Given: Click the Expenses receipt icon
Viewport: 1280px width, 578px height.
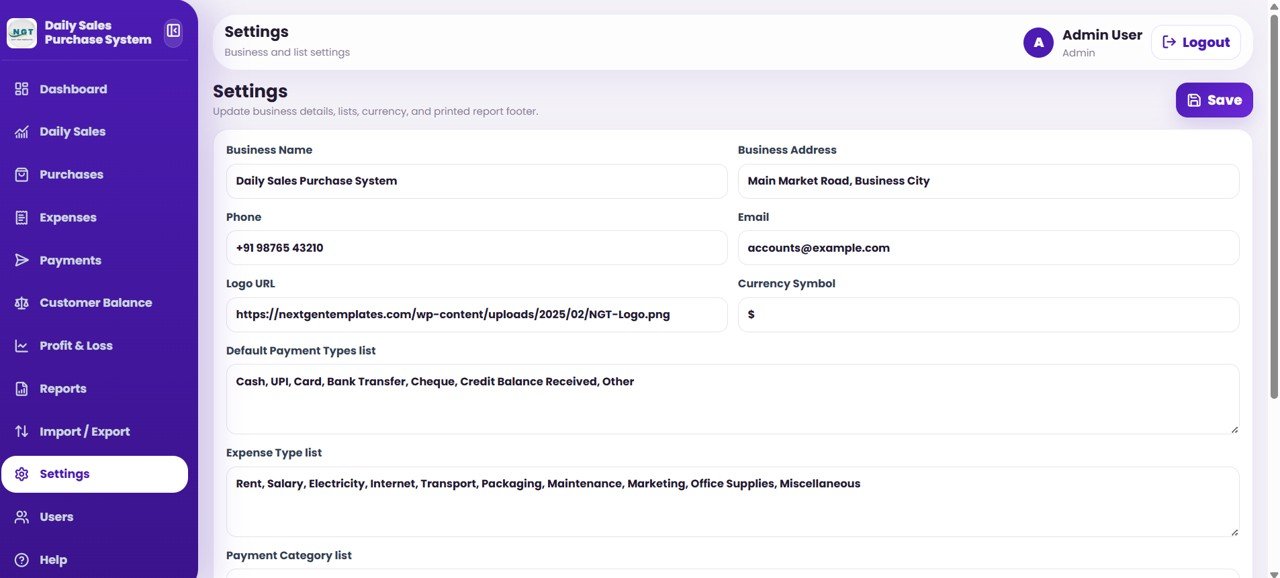Looking at the screenshot, I should 22,218.
